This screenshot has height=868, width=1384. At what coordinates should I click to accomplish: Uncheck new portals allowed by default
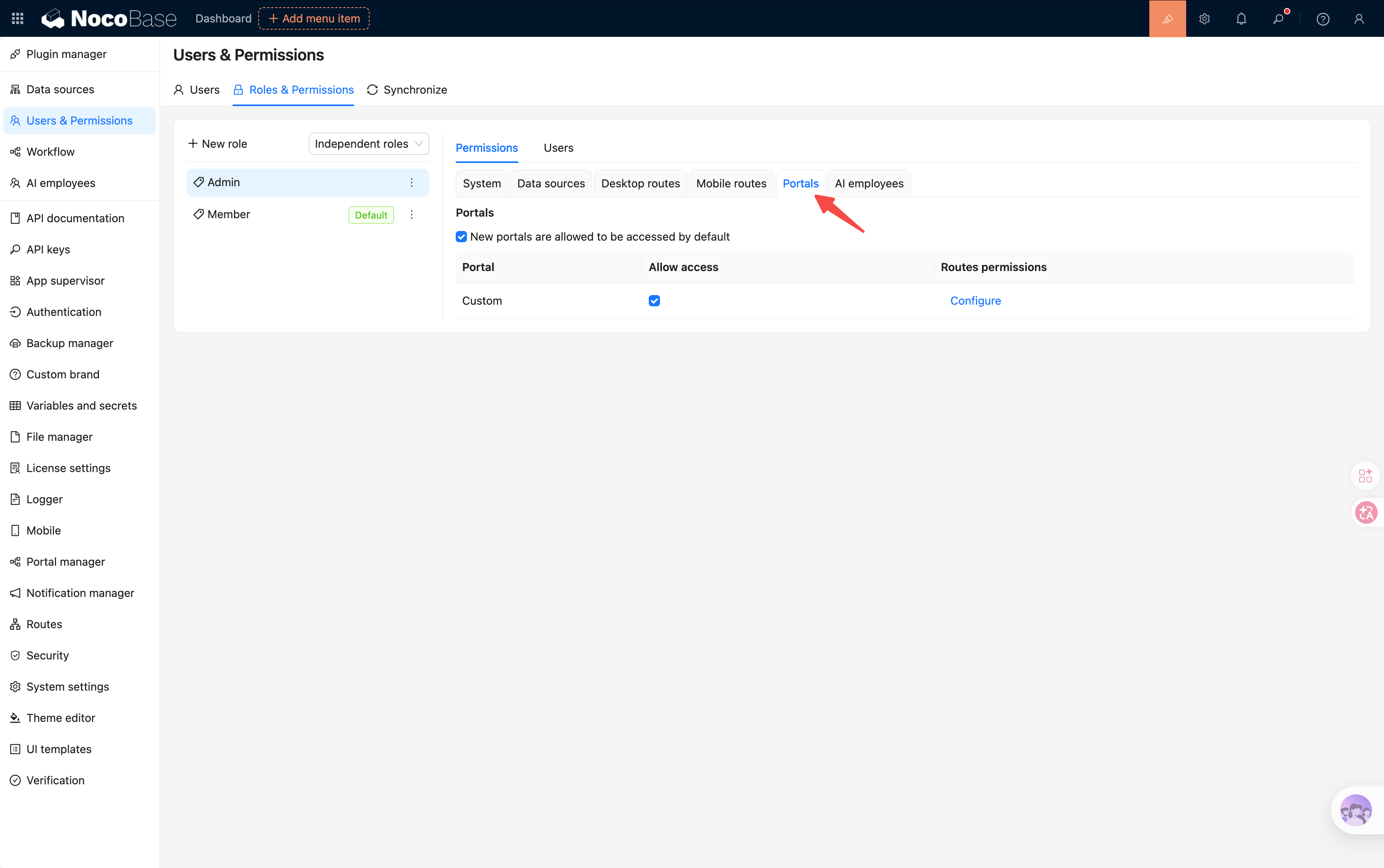click(461, 237)
